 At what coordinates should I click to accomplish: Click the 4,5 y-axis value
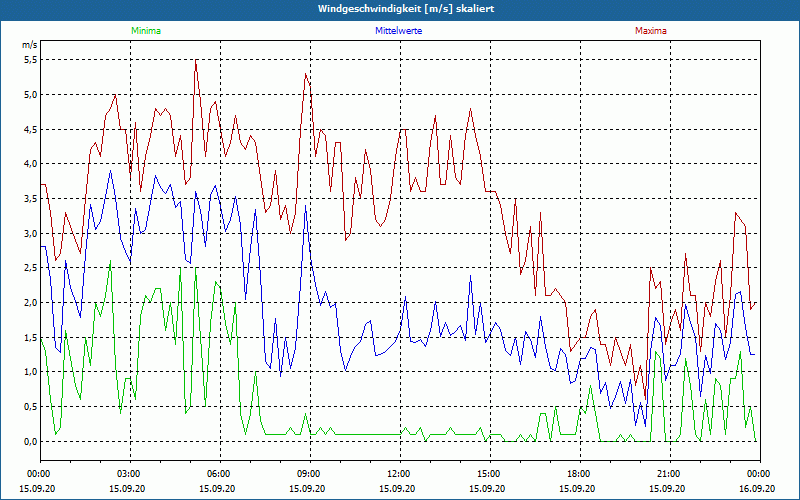pyautogui.click(x=31, y=129)
